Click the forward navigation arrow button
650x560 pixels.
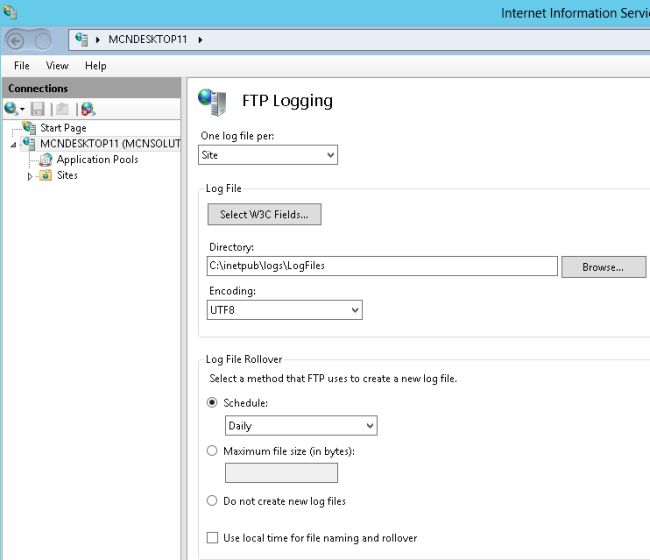point(43,41)
